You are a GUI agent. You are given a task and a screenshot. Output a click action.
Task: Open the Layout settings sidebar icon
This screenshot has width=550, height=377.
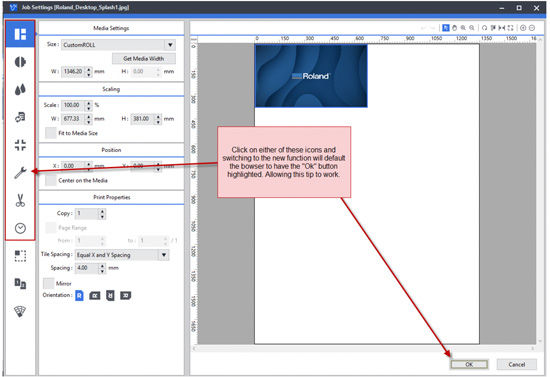20,34
